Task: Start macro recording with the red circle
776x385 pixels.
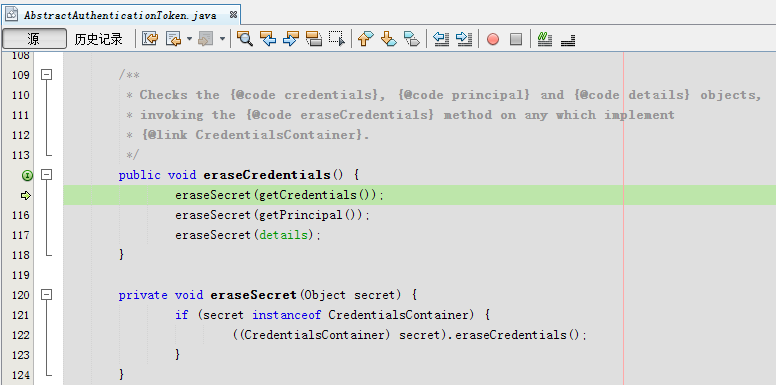Action: [493, 39]
